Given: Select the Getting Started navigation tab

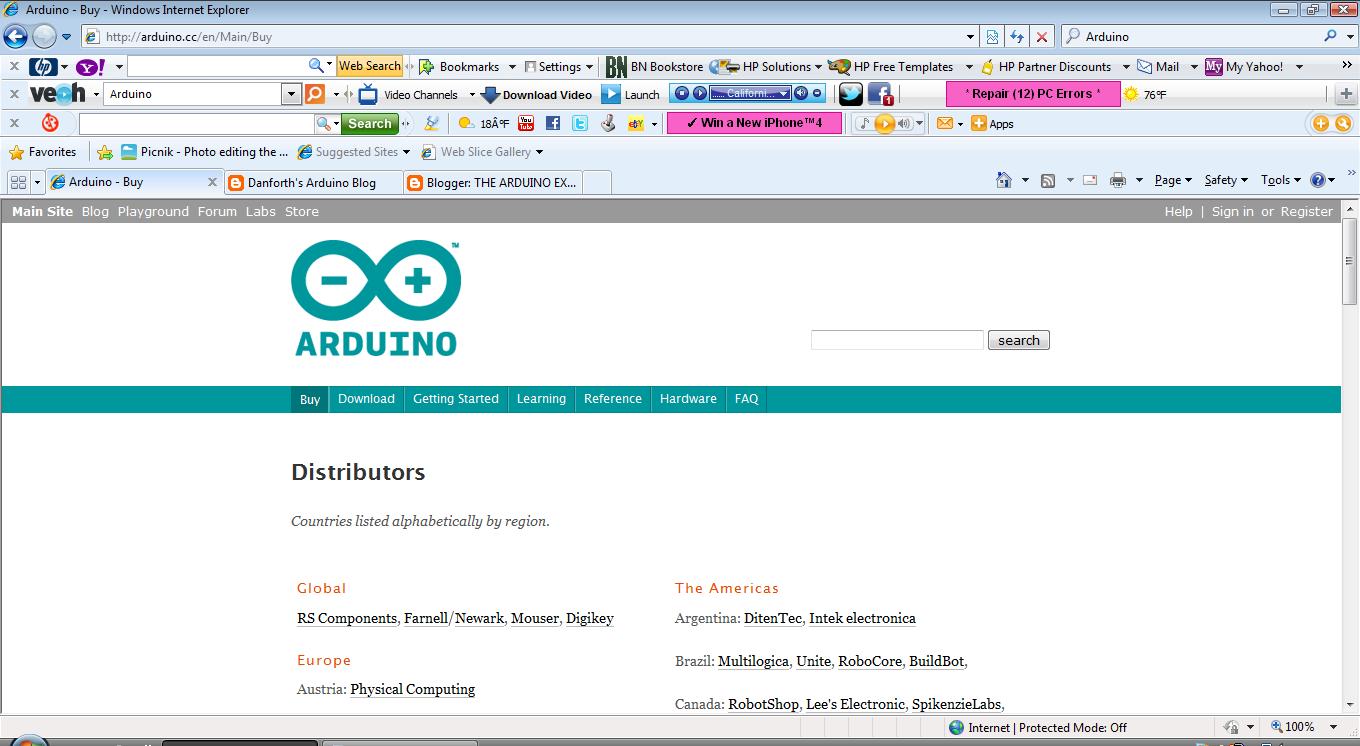Looking at the screenshot, I should pos(455,398).
